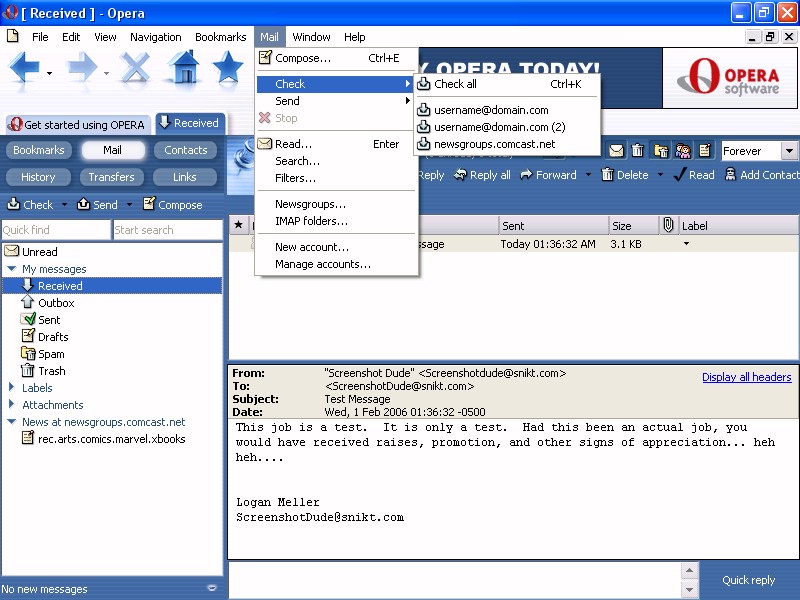
Task: Open the Bookmarks menu in menu bar
Action: click(x=220, y=37)
